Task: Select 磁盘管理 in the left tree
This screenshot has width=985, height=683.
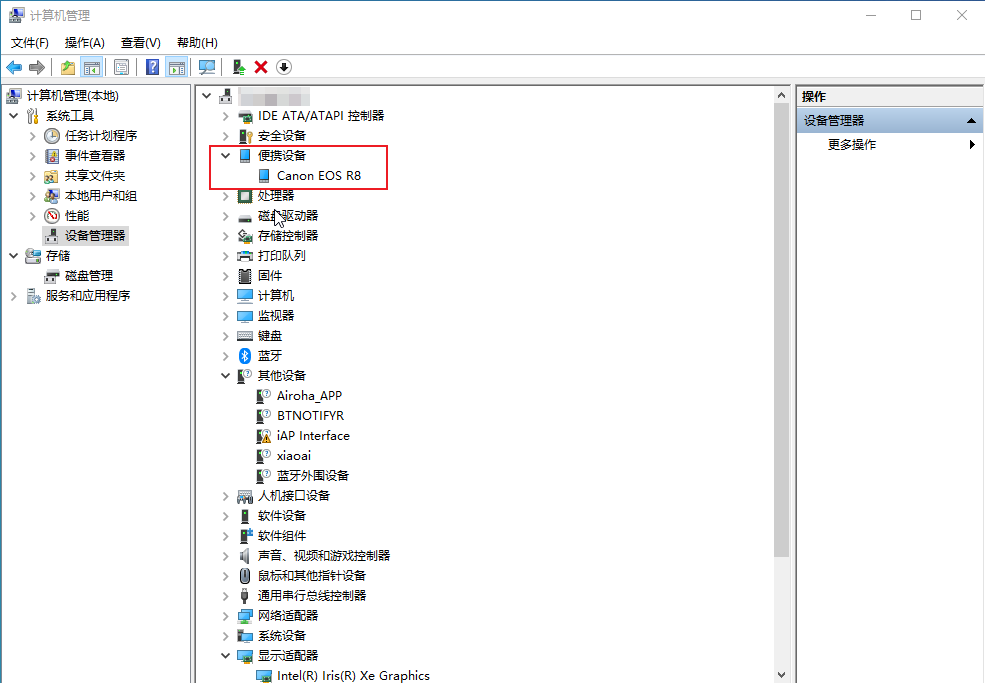Action: [88, 276]
